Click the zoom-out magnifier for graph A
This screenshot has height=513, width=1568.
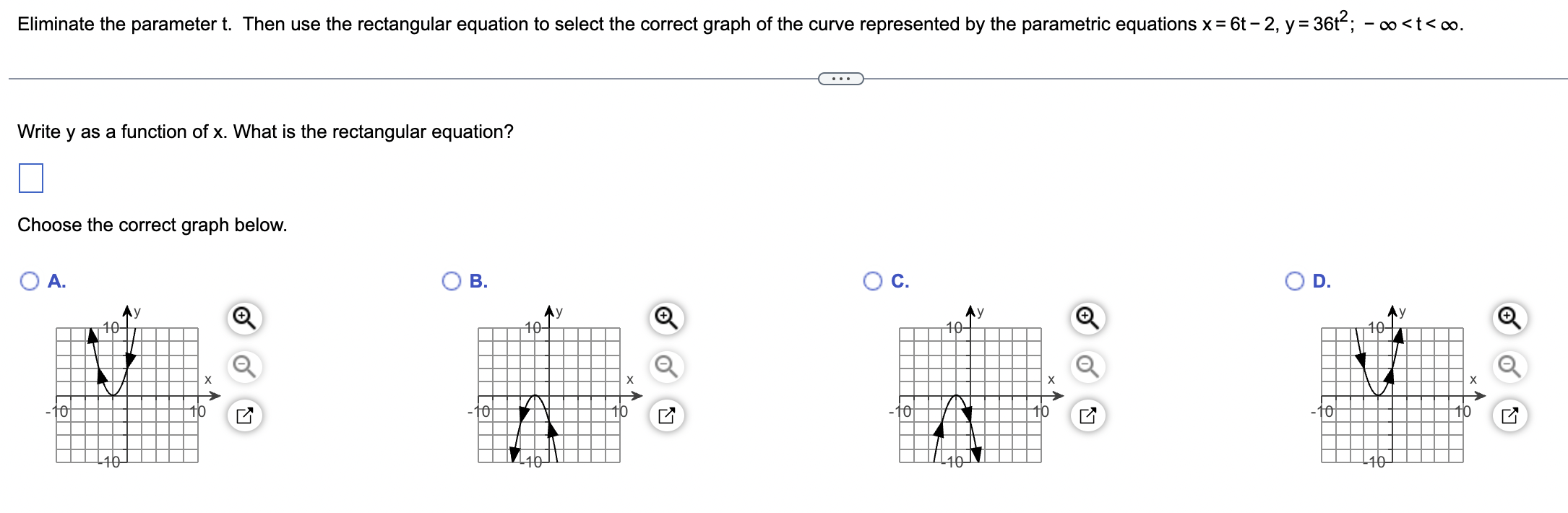click(244, 366)
